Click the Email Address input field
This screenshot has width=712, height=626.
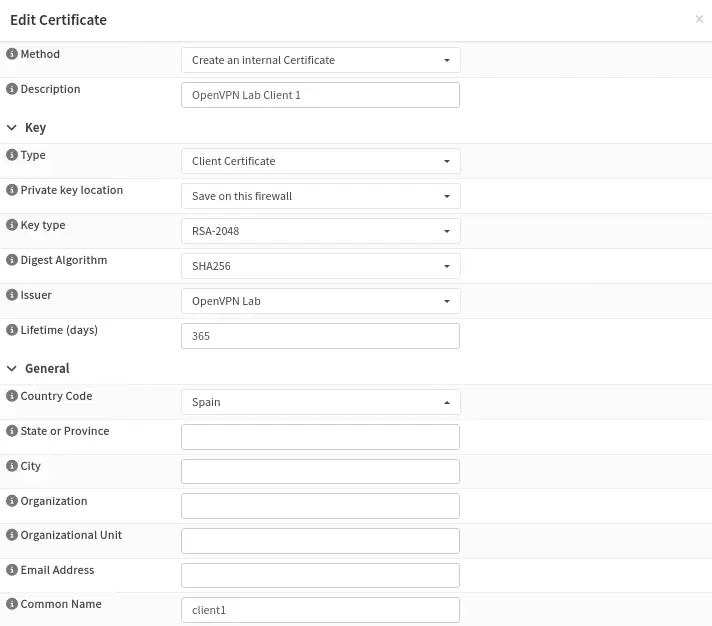click(320, 575)
